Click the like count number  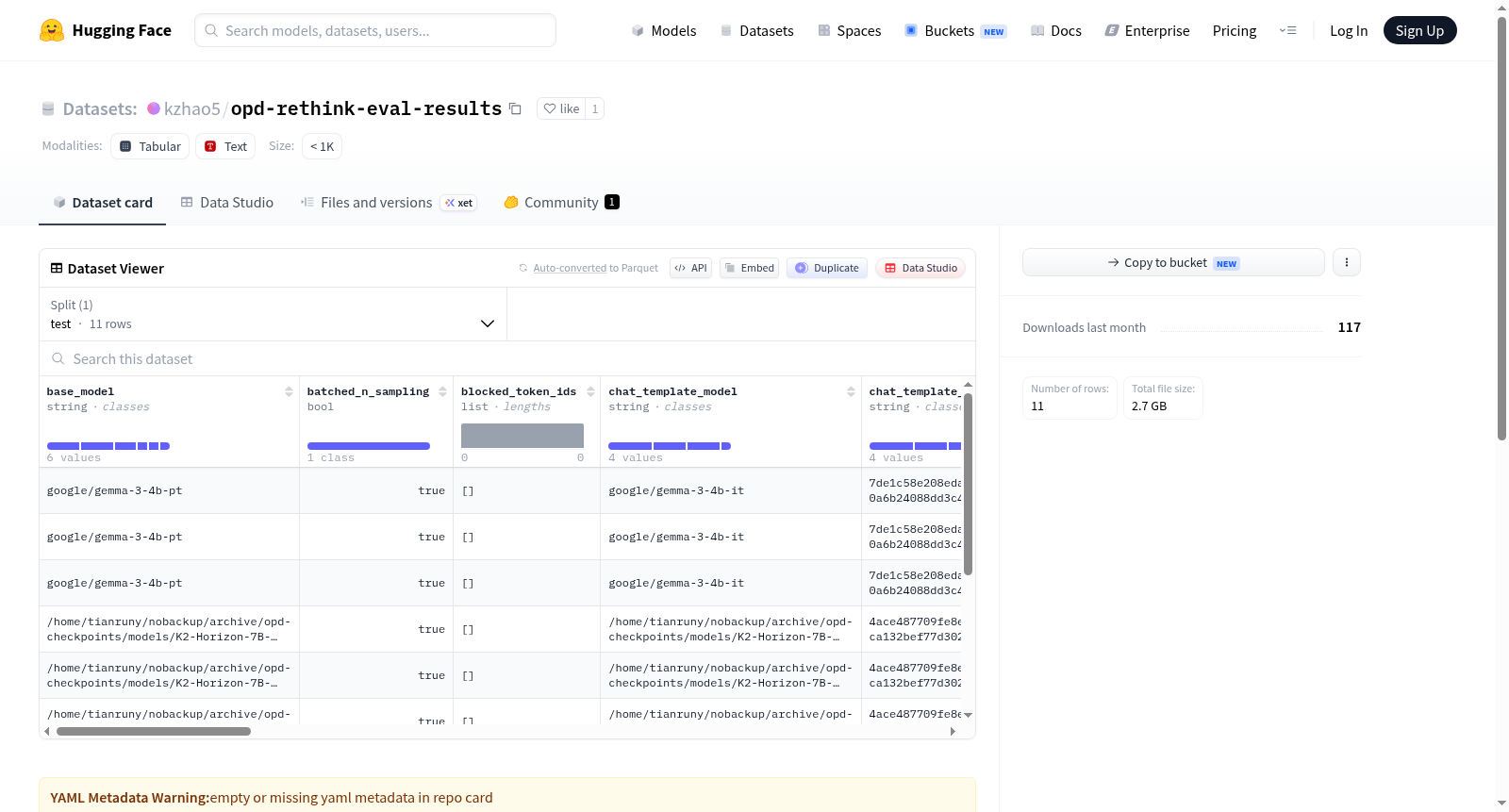[x=595, y=108]
